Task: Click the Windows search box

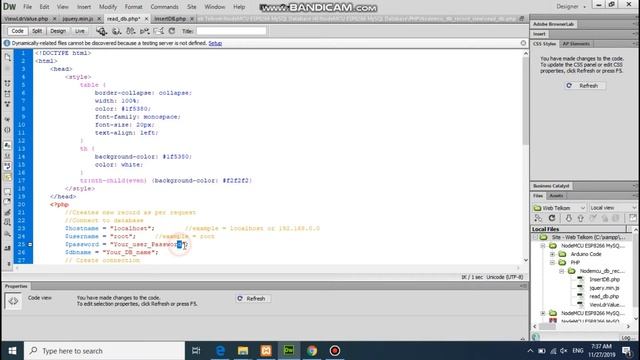Action: click(105, 351)
